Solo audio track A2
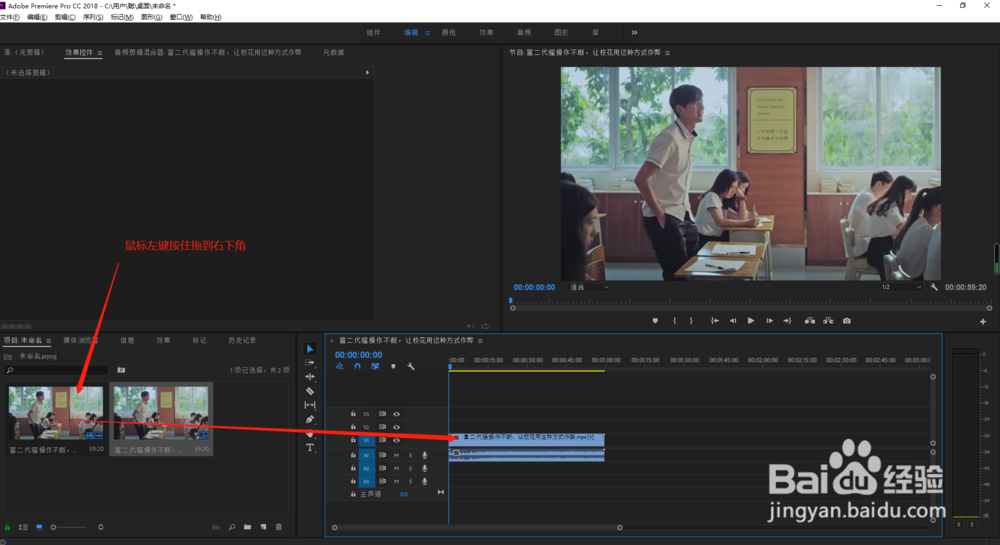 [x=410, y=469]
